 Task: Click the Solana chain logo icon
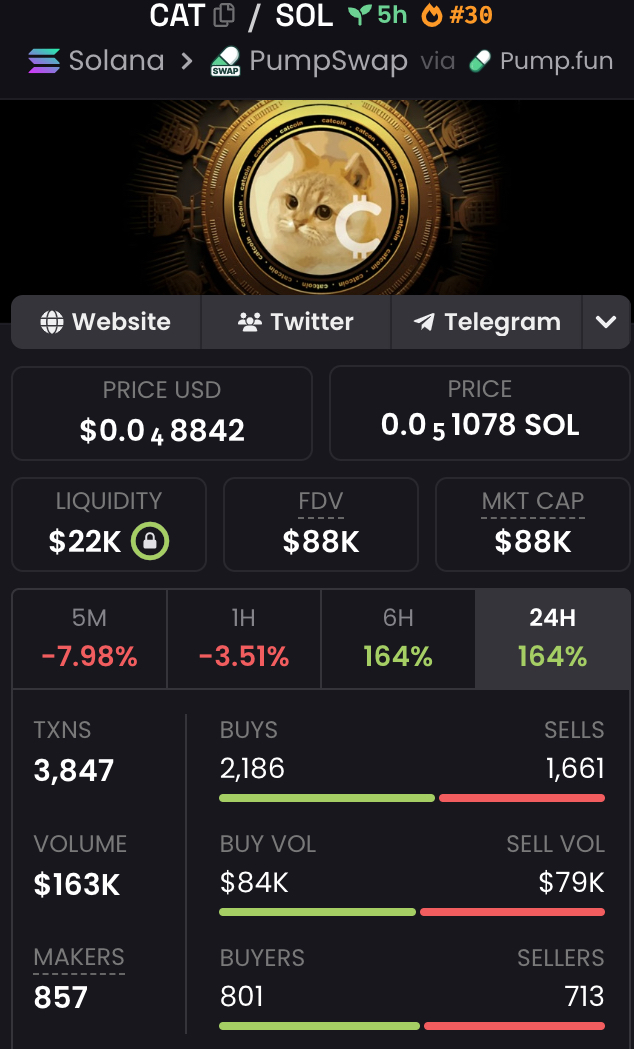(x=44, y=61)
